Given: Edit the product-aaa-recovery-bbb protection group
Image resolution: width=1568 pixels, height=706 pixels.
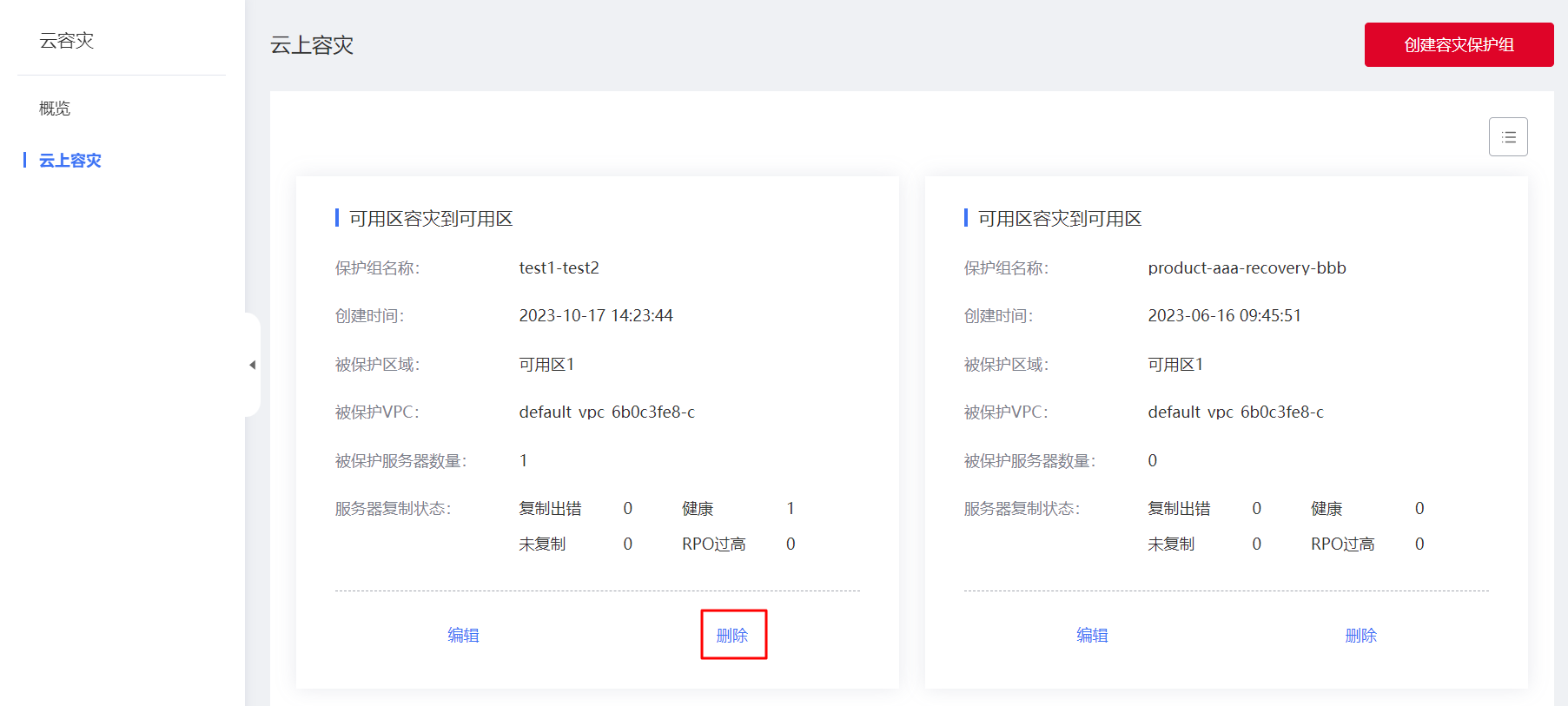Looking at the screenshot, I should 1092,636.
